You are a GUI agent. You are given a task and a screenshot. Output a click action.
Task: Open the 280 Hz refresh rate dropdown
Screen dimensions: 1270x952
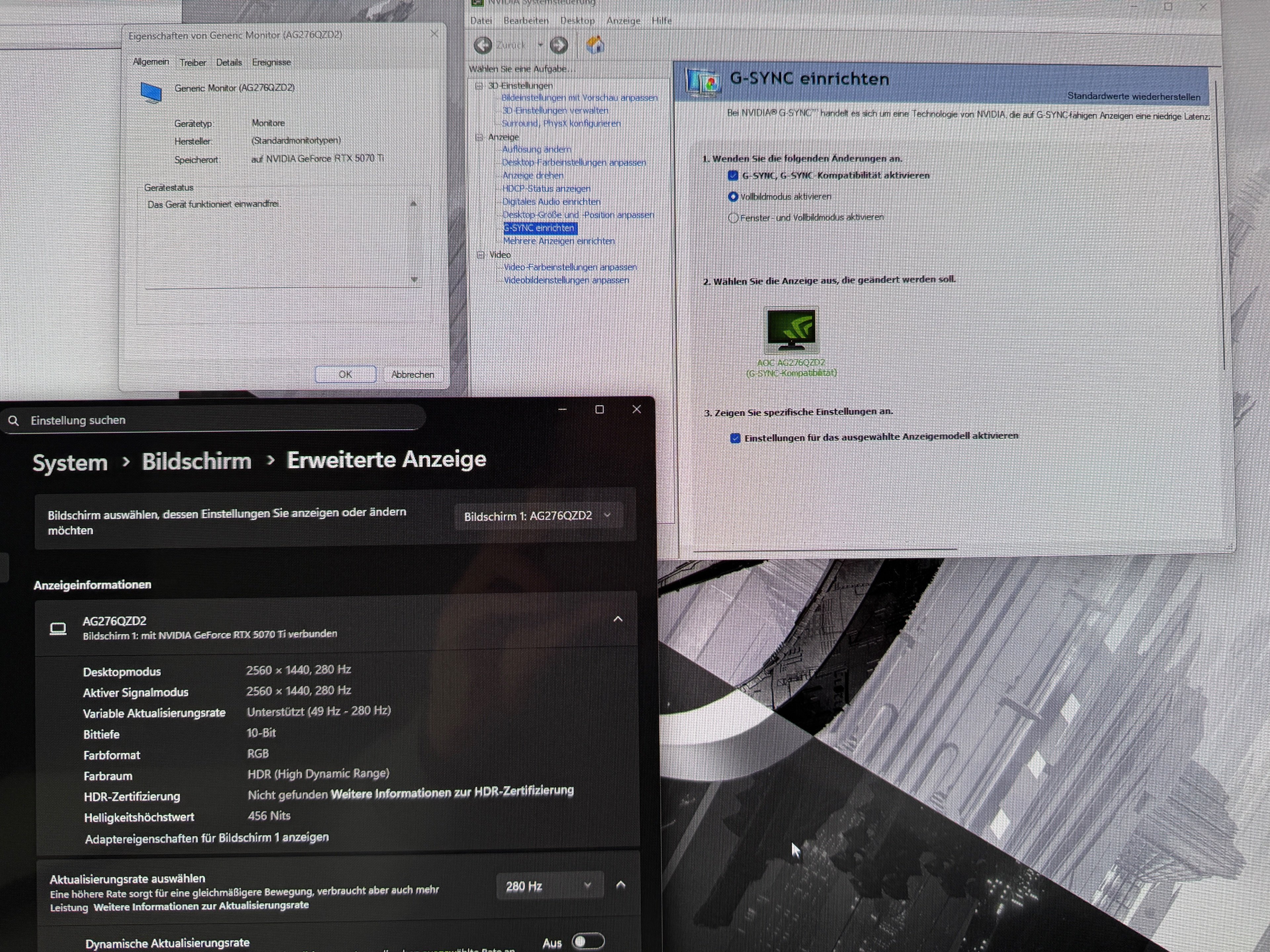pyautogui.click(x=548, y=886)
